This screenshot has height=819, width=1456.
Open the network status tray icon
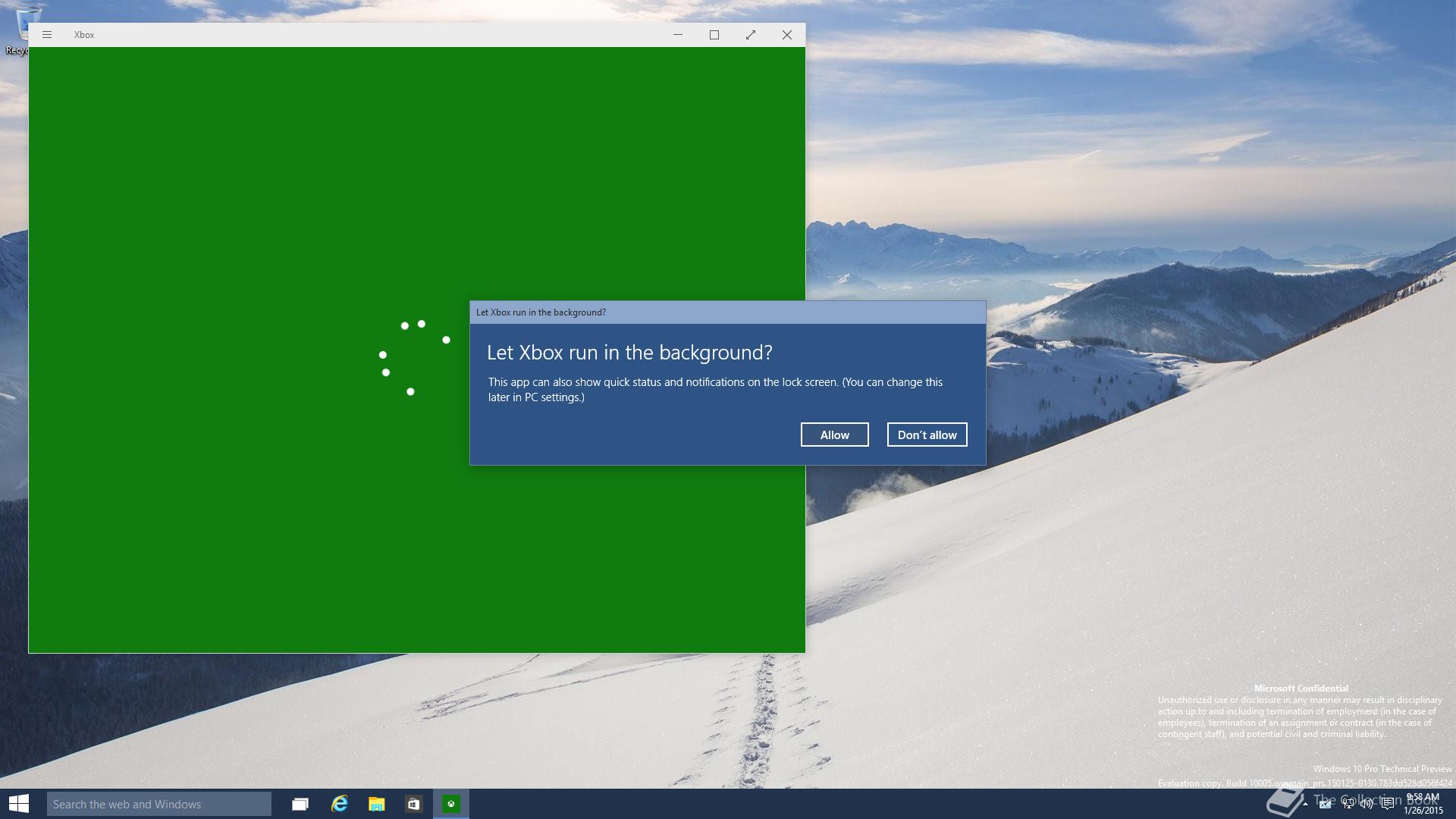click(x=1348, y=804)
